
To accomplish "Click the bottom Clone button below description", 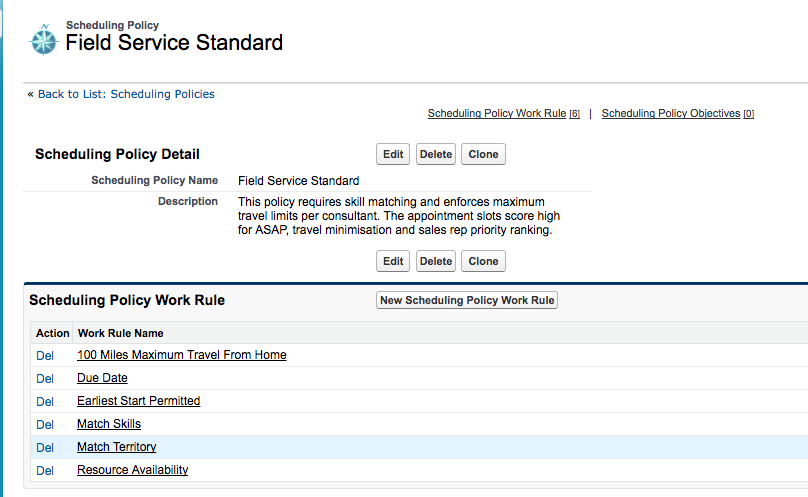I will click(x=483, y=261).
